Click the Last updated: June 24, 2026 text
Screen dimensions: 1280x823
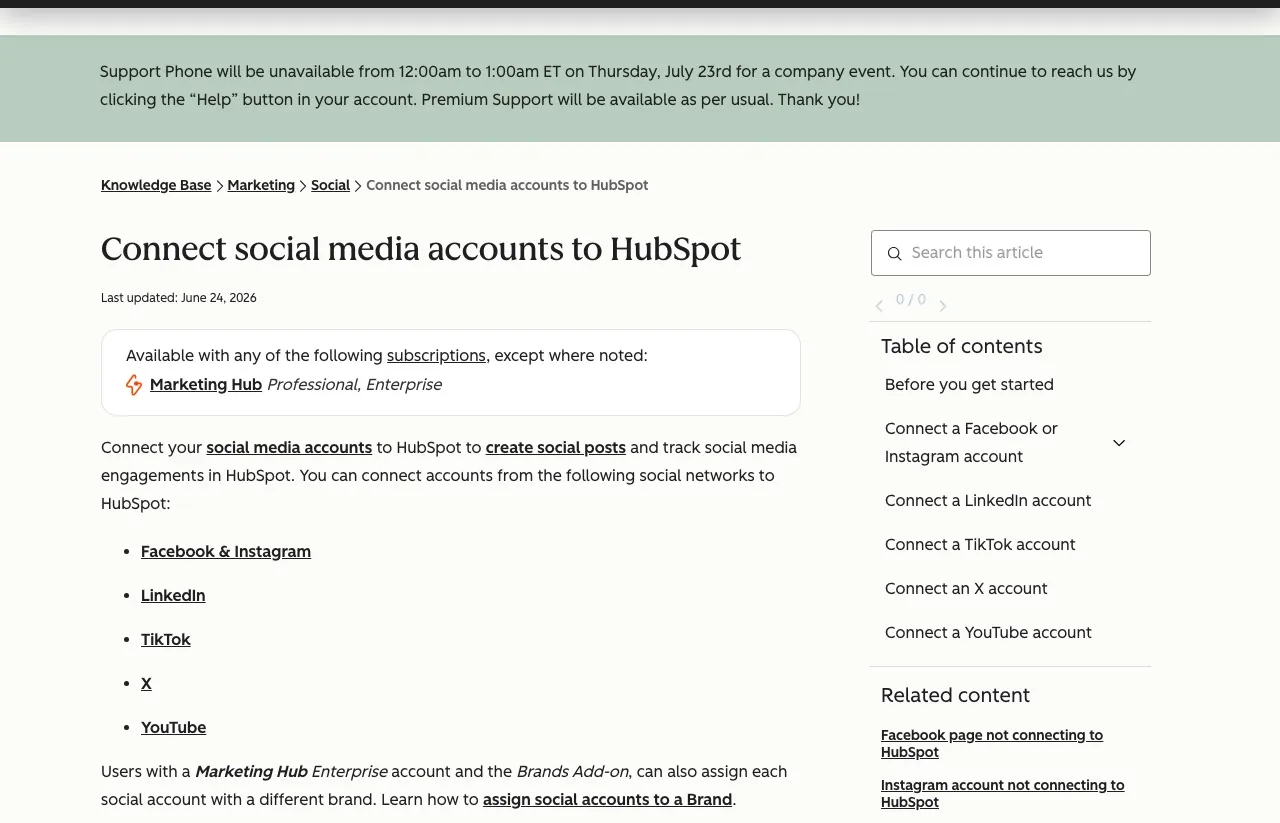pos(179,298)
